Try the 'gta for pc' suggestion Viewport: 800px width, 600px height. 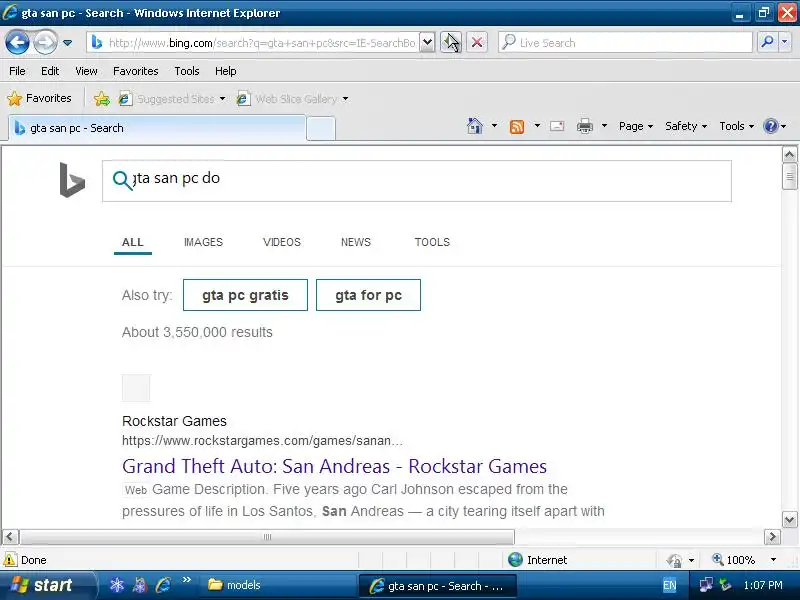368,295
